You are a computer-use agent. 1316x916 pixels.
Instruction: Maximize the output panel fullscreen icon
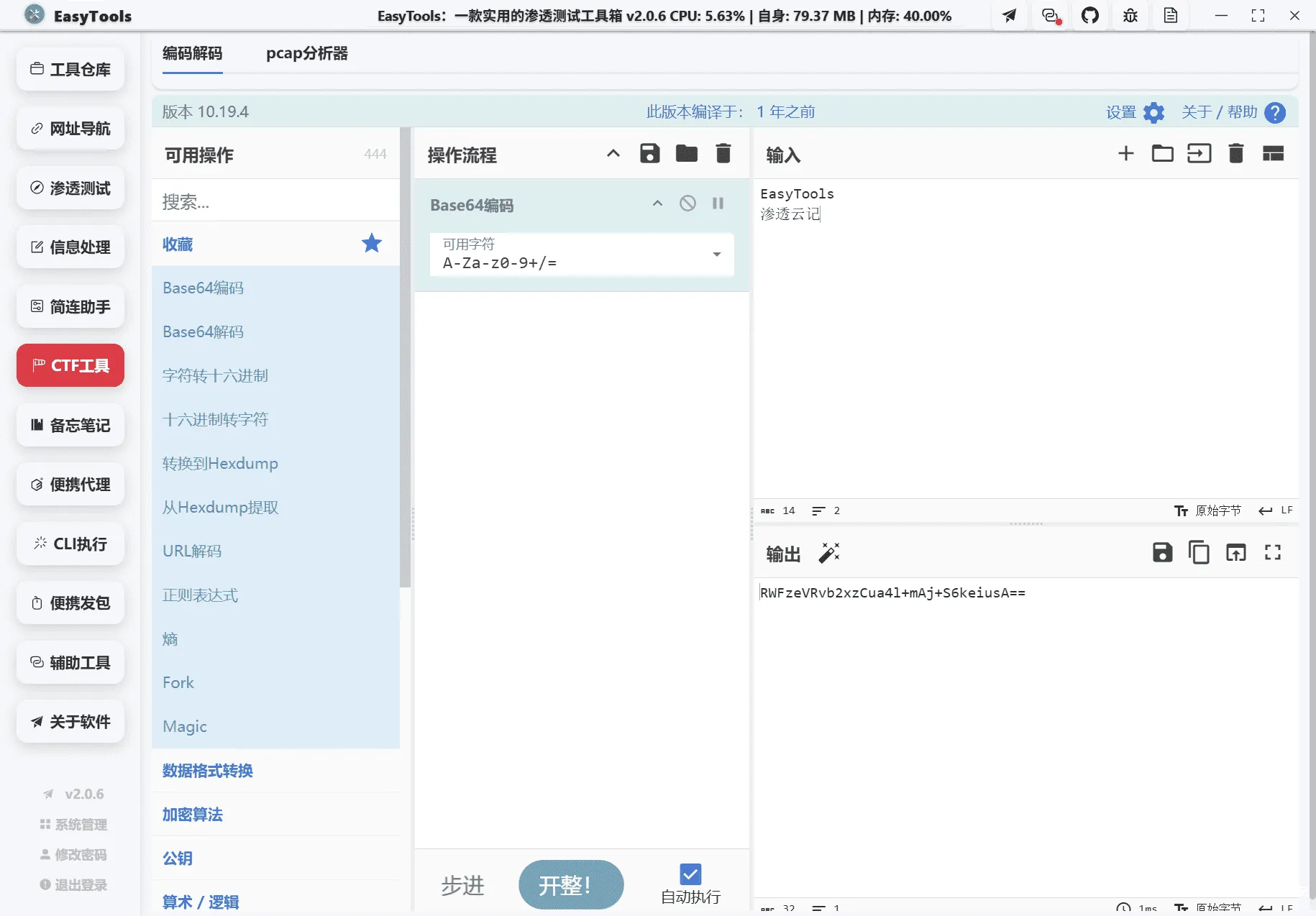(1272, 552)
